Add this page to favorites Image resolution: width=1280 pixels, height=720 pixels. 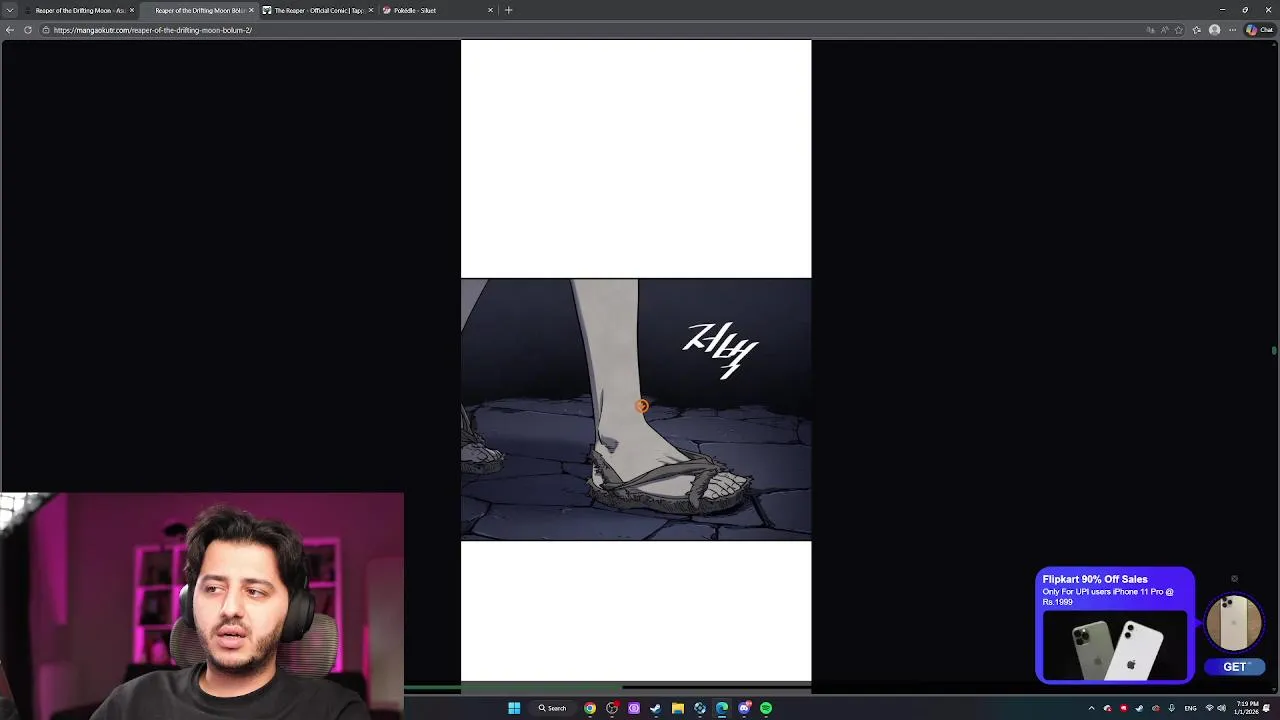coord(1179,30)
